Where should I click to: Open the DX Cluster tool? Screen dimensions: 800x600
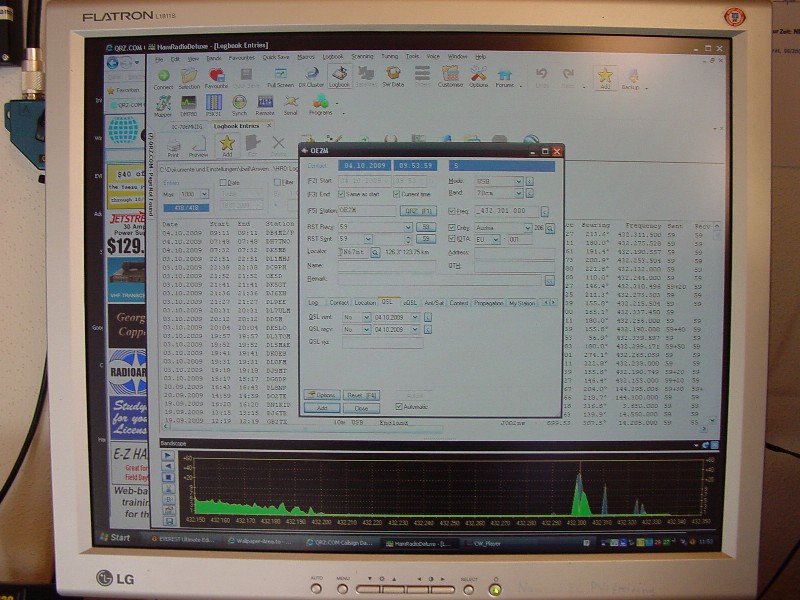pyautogui.click(x=311, y=75)
